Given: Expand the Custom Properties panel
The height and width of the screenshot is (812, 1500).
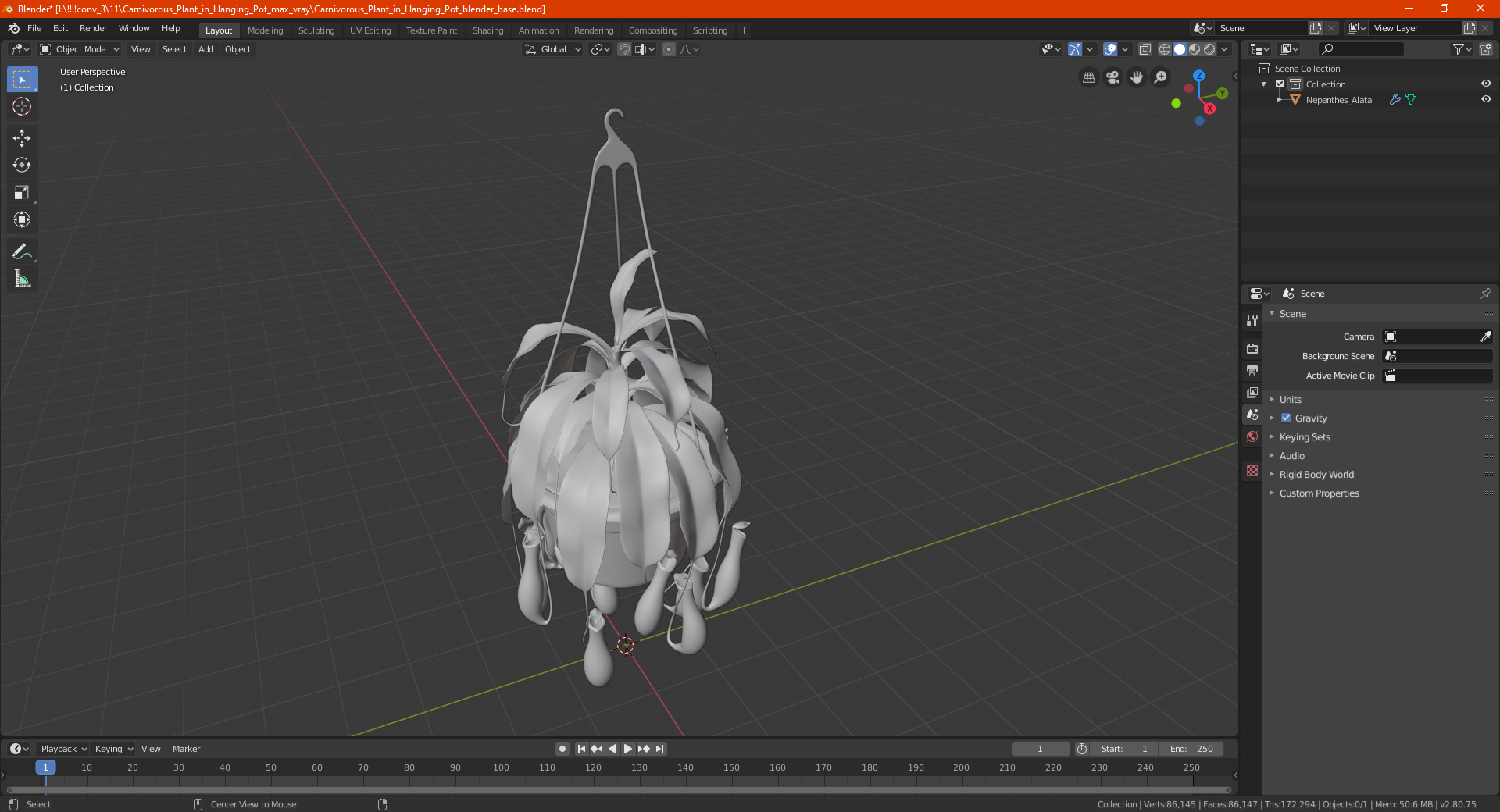Looking at the screenshot, I should point(1319,493).
